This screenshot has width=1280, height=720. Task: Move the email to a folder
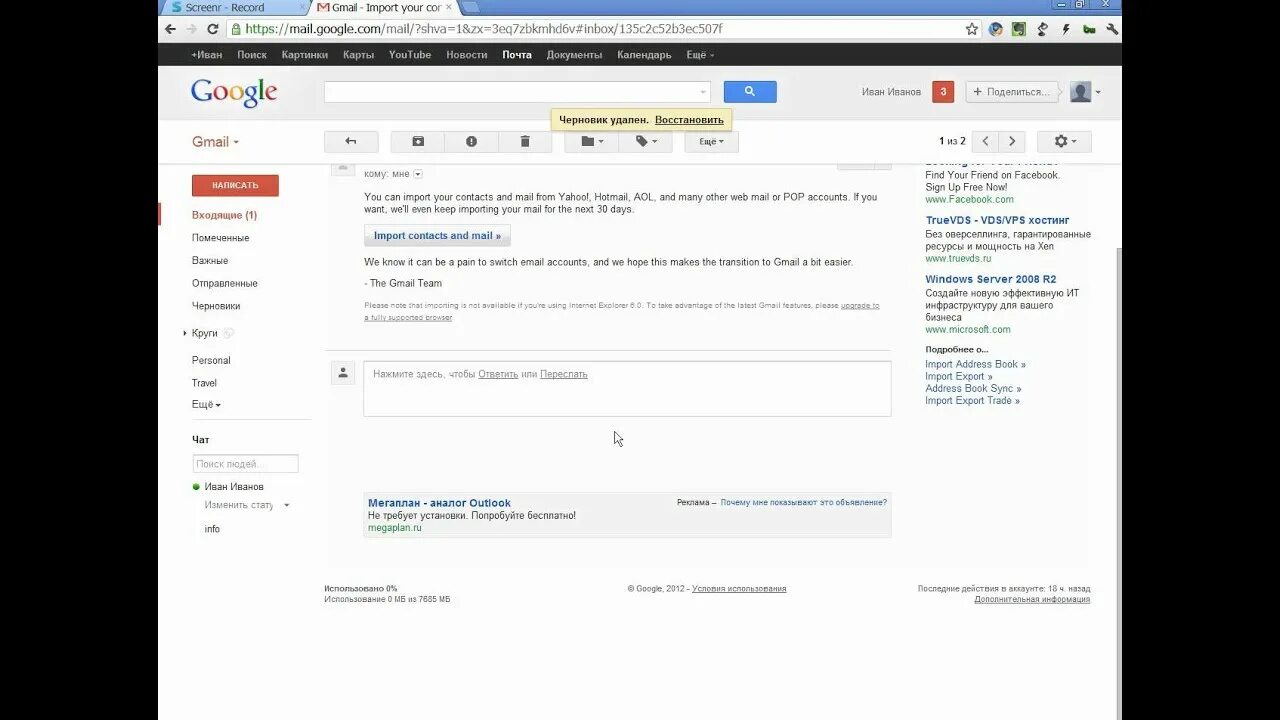590,141
